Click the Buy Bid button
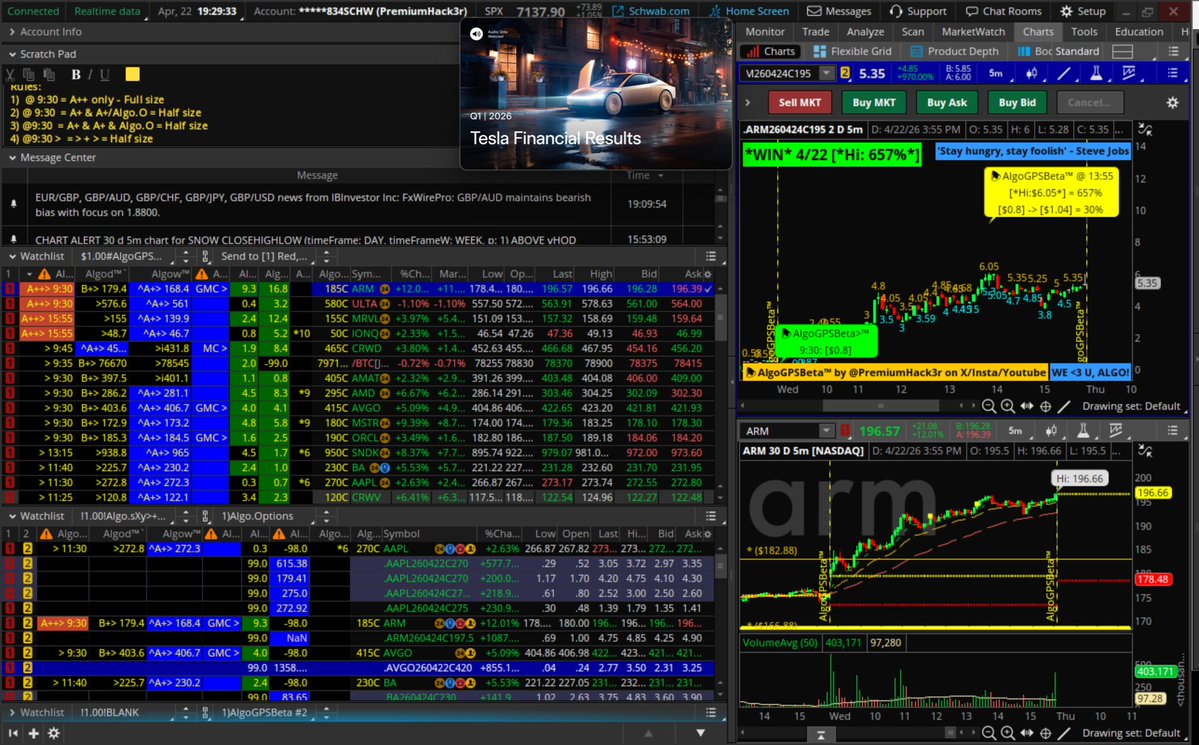 (1017, 102)
